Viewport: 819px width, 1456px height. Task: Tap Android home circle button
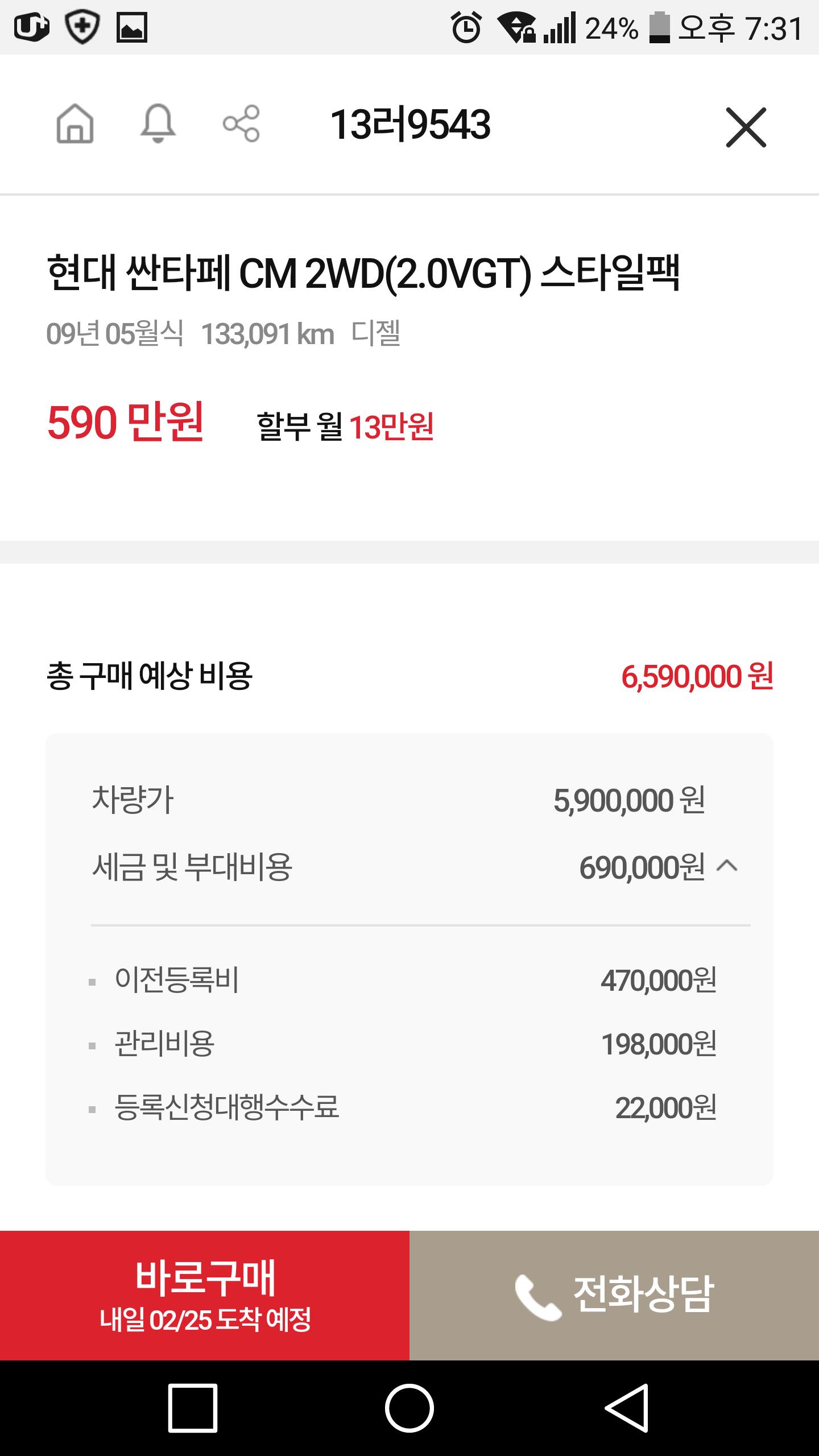409,1408
